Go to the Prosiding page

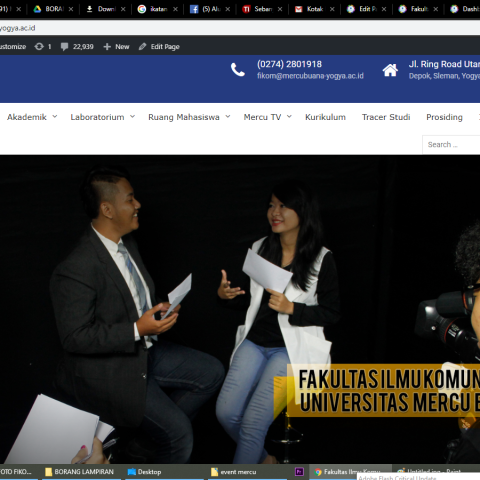(x=444, y=117)
